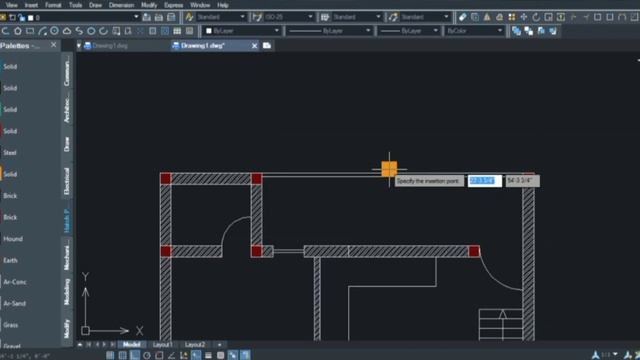Viewport: 640px width, 360px height.
Task: Click the orange hot grip on drawing
Action: pyautogui.click(x=389, y=169)
